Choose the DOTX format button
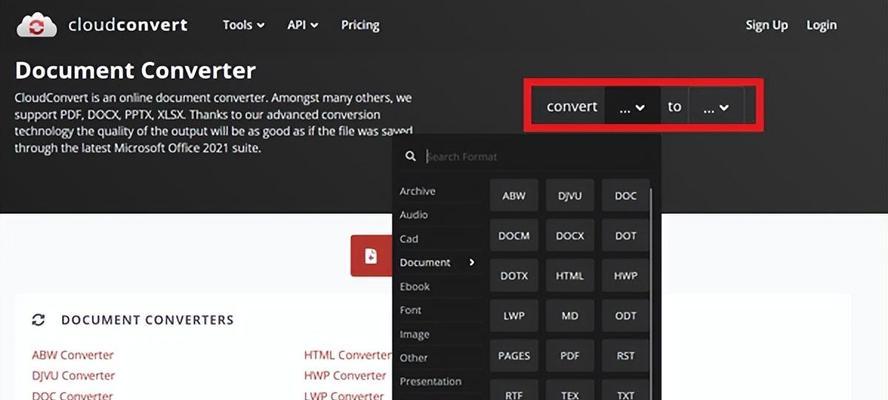This screenshot has width=888, height=400. [x=514, y=276]
